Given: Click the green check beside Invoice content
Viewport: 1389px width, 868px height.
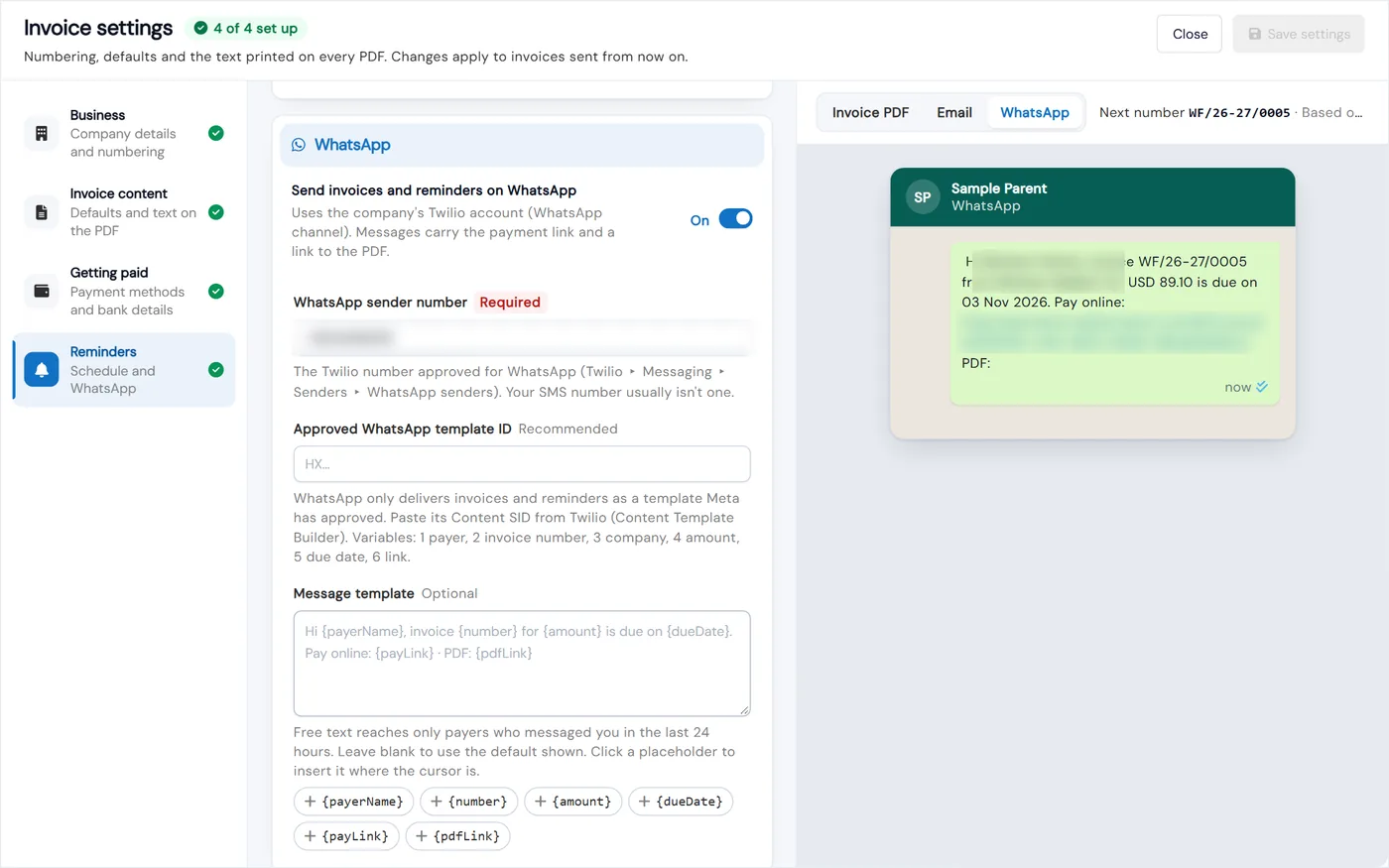Looking at the screenshot, I should coord(216,212).
